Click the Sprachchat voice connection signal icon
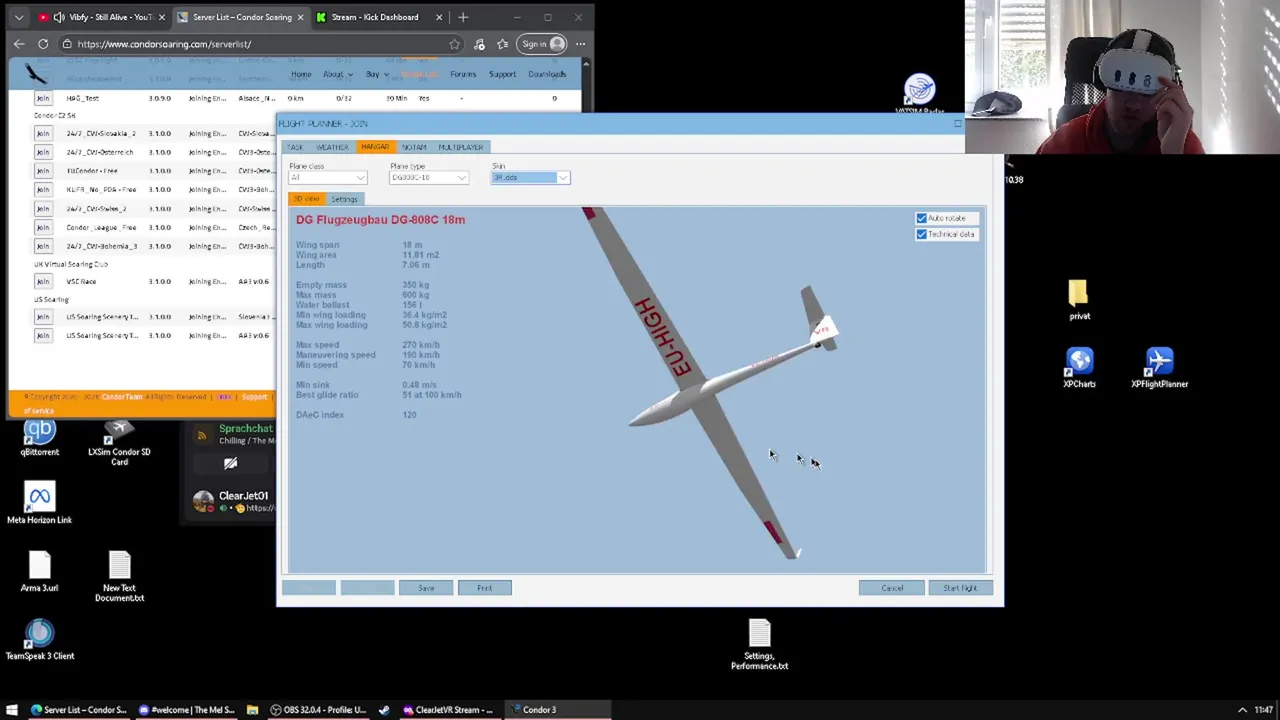1280x720 pixels. 203,435
